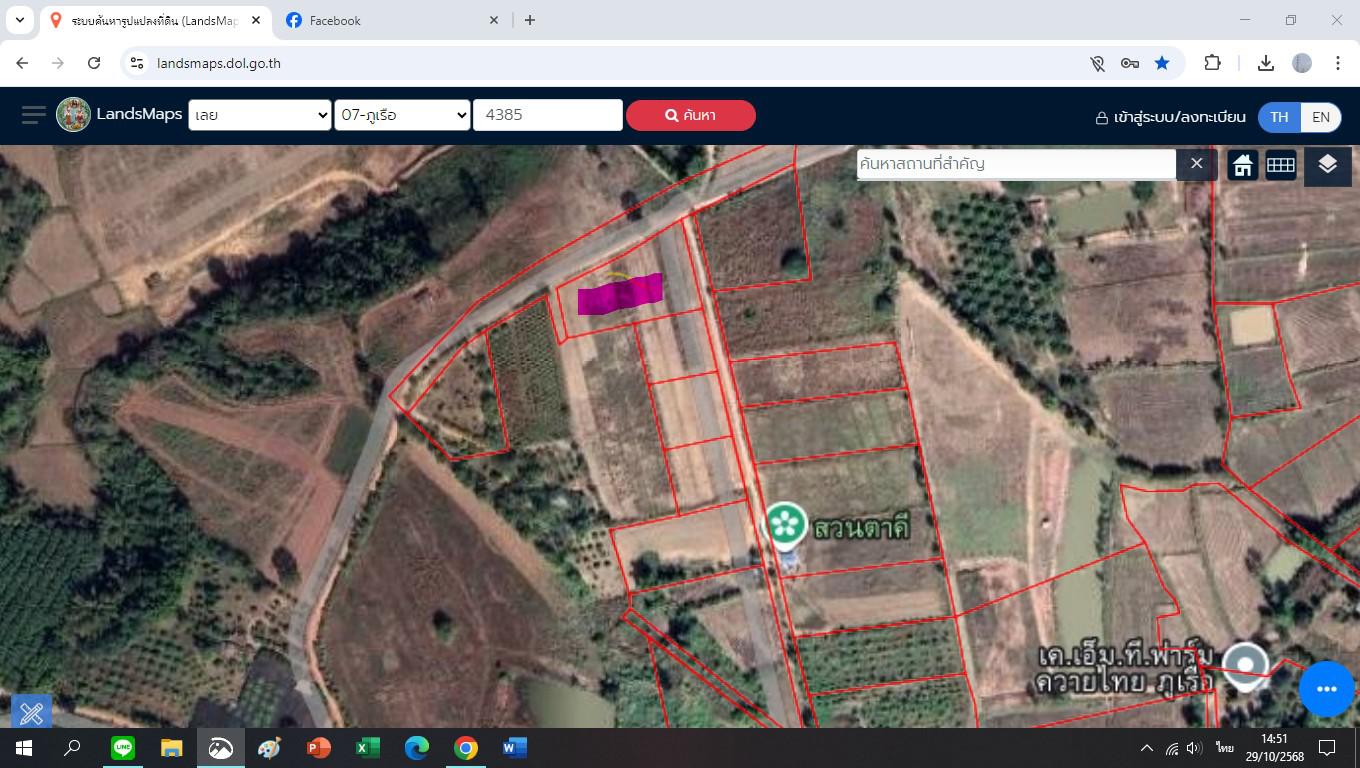Viewport: 1360px width, 768px height.
Task: Switch language to EN
Action: click(1321, 116)
